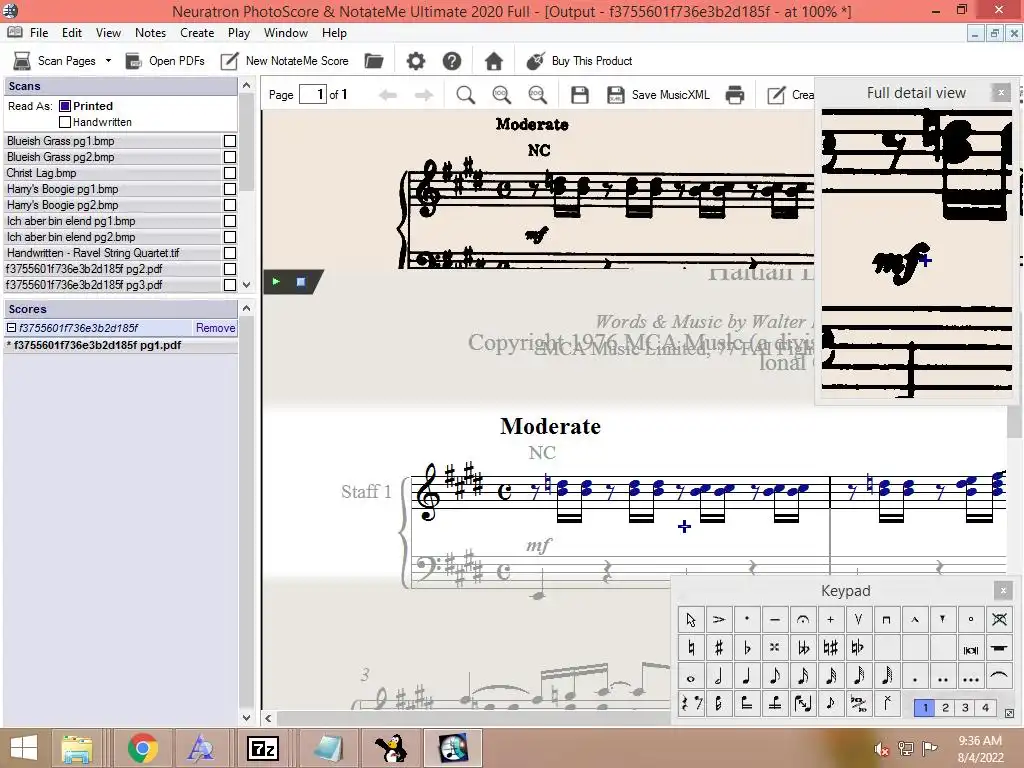Open file with the folder icon
This screenshot has width=1024, height=768.
point(374,61)
